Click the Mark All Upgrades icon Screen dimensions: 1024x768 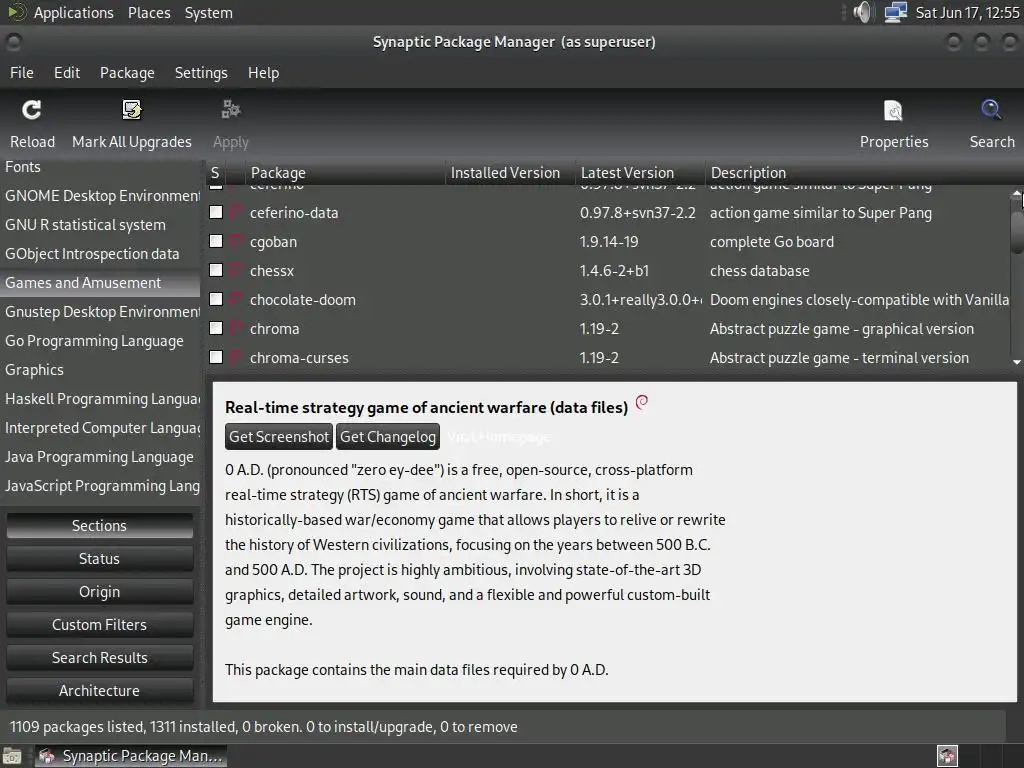pos(132,110)
